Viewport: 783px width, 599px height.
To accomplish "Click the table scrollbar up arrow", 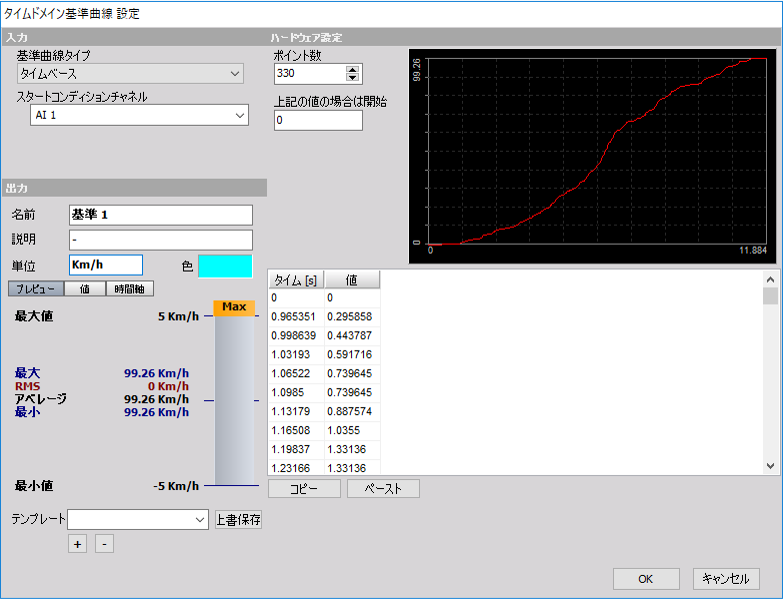I will coord(771,280).
